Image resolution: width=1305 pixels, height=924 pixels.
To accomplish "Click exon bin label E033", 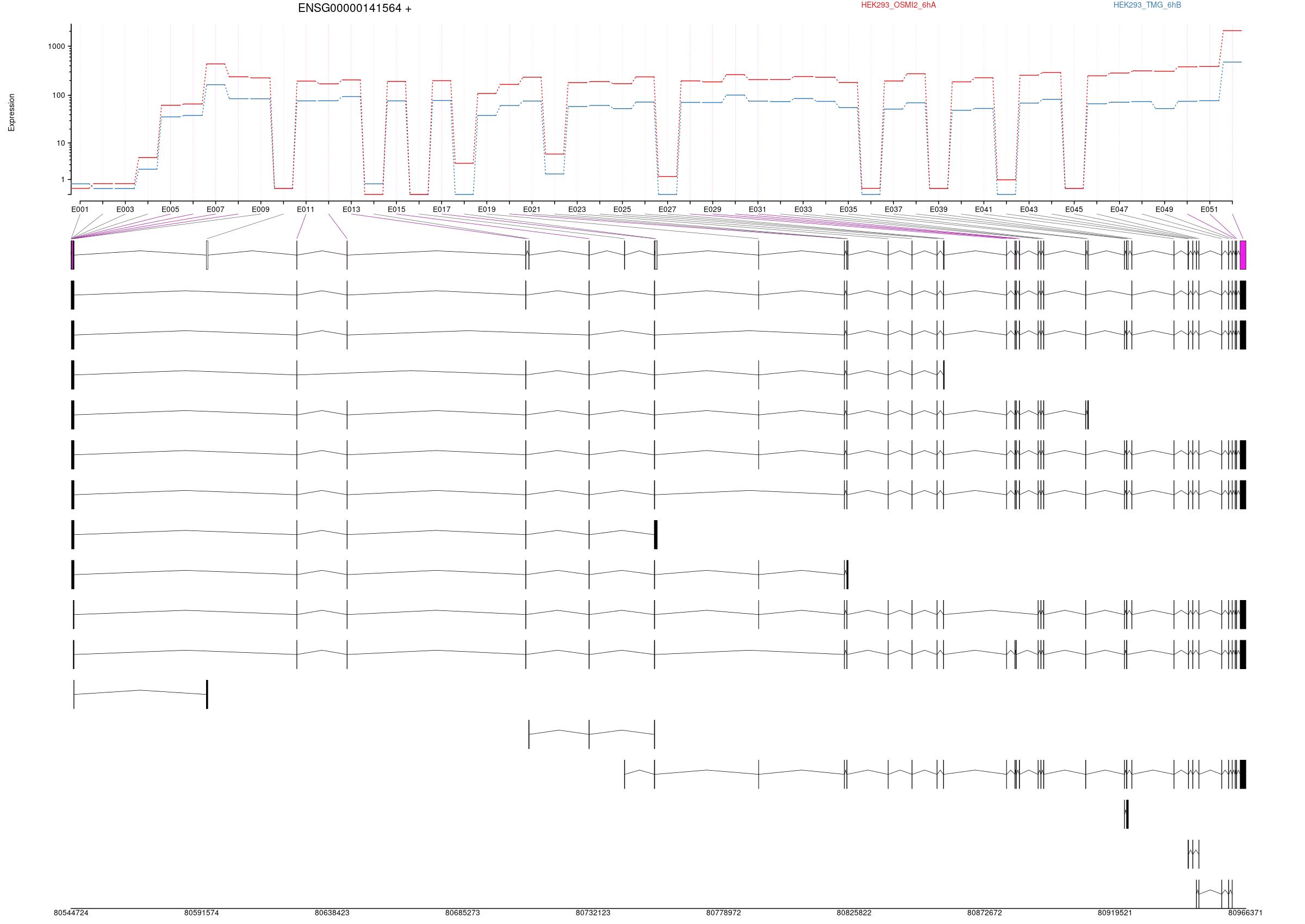I will click(x=803, y=209).
